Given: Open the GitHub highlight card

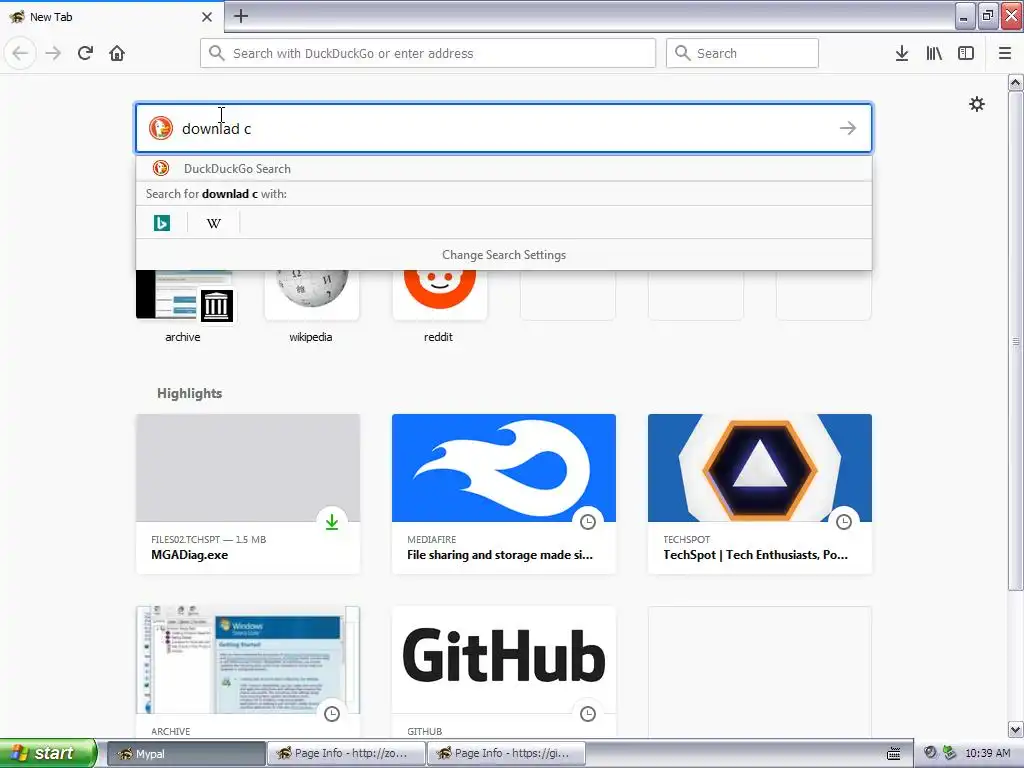Looking at the screenshot, I should (504, 673).
